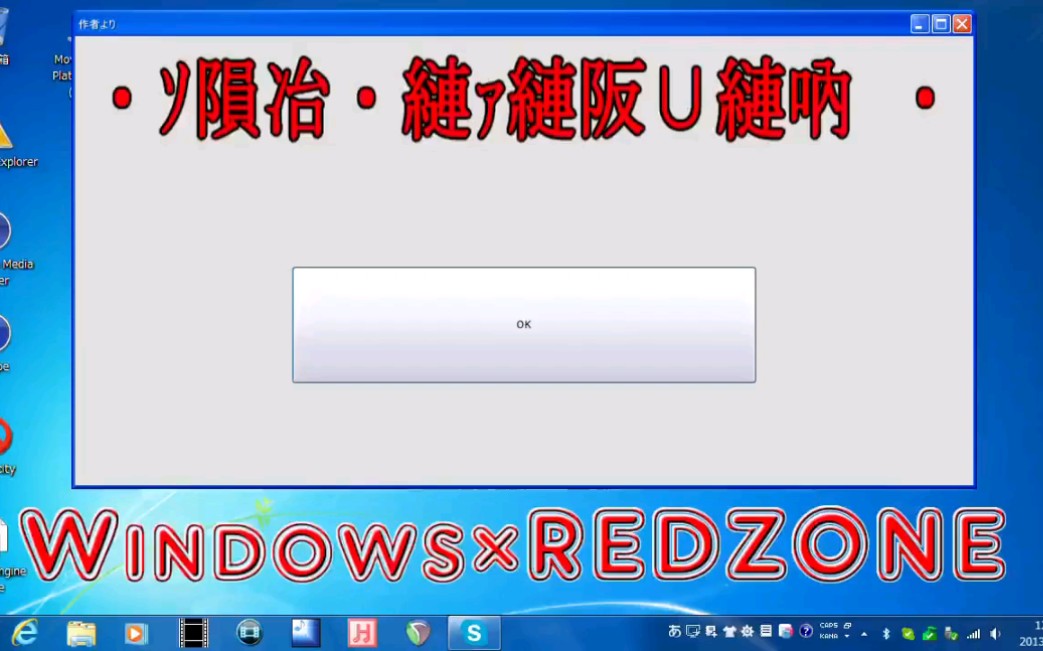Open Internet Explorer from the taskbar
Viewport: 1043px width, 651px height.
coord(24,632)
